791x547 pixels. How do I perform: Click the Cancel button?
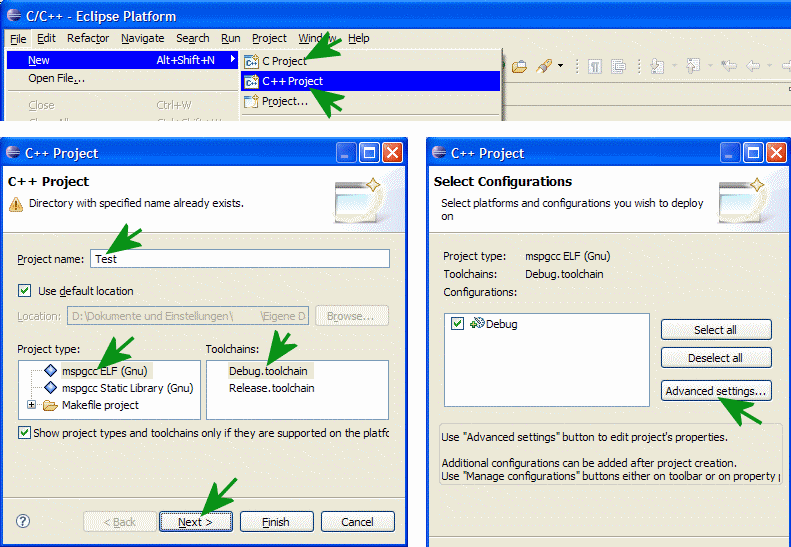tap(357, 522)
